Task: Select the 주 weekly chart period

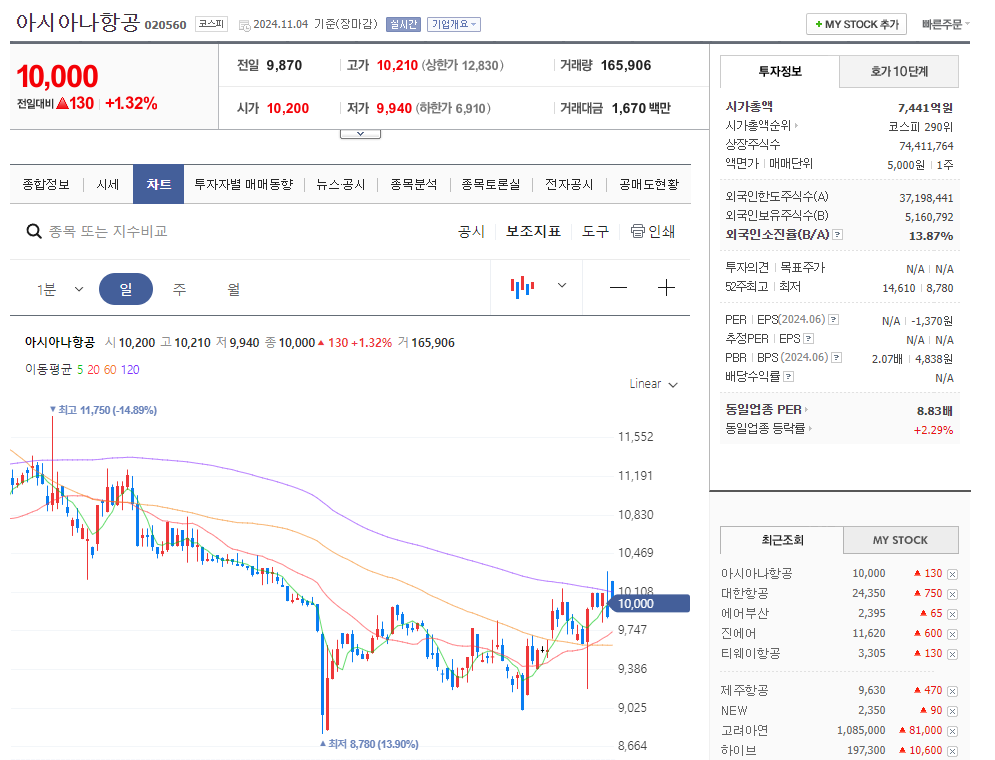Action: pyautogui.click(x=180, y=289)
